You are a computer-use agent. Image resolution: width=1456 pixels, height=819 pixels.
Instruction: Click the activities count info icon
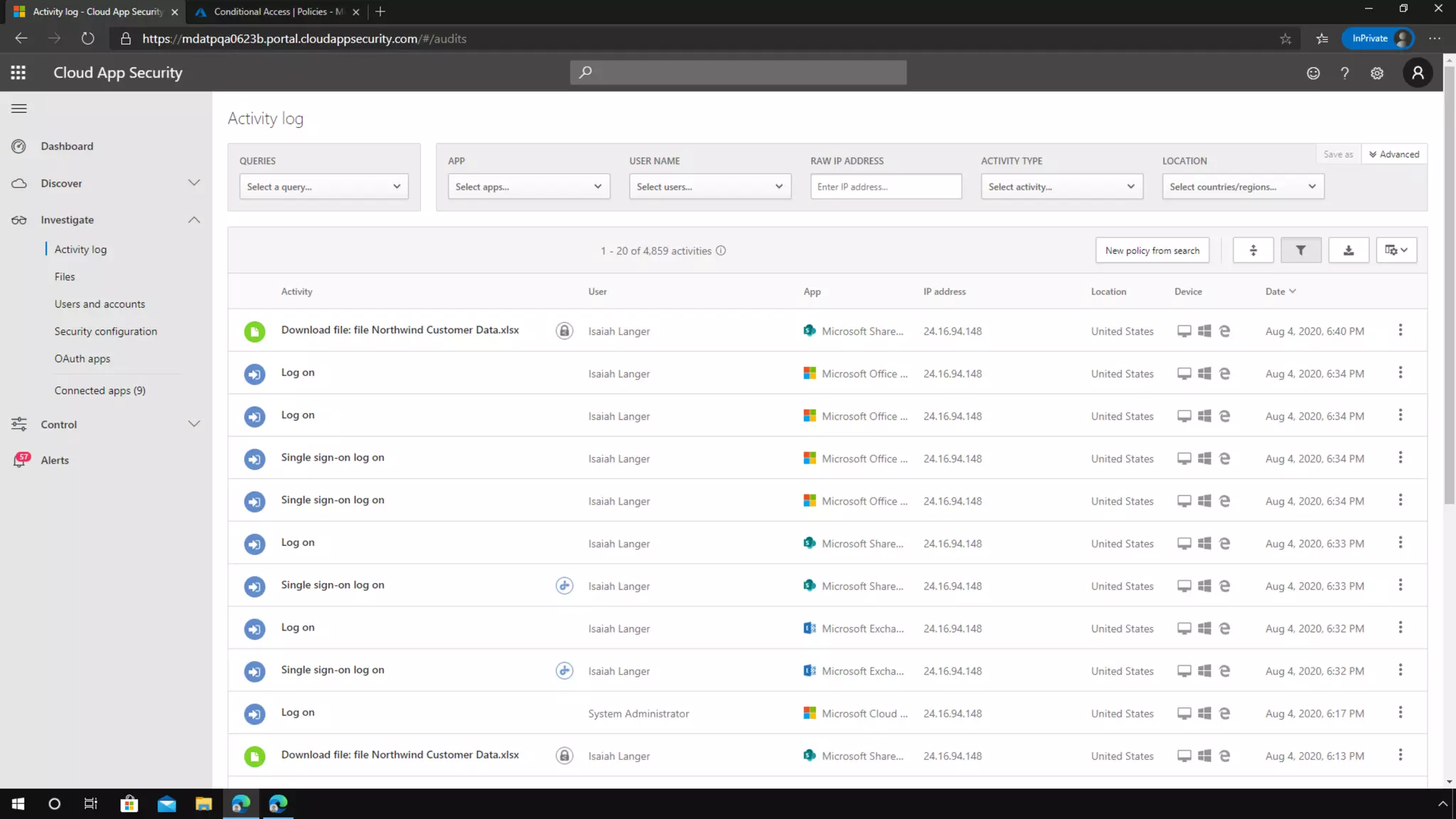tap(720, 250)
